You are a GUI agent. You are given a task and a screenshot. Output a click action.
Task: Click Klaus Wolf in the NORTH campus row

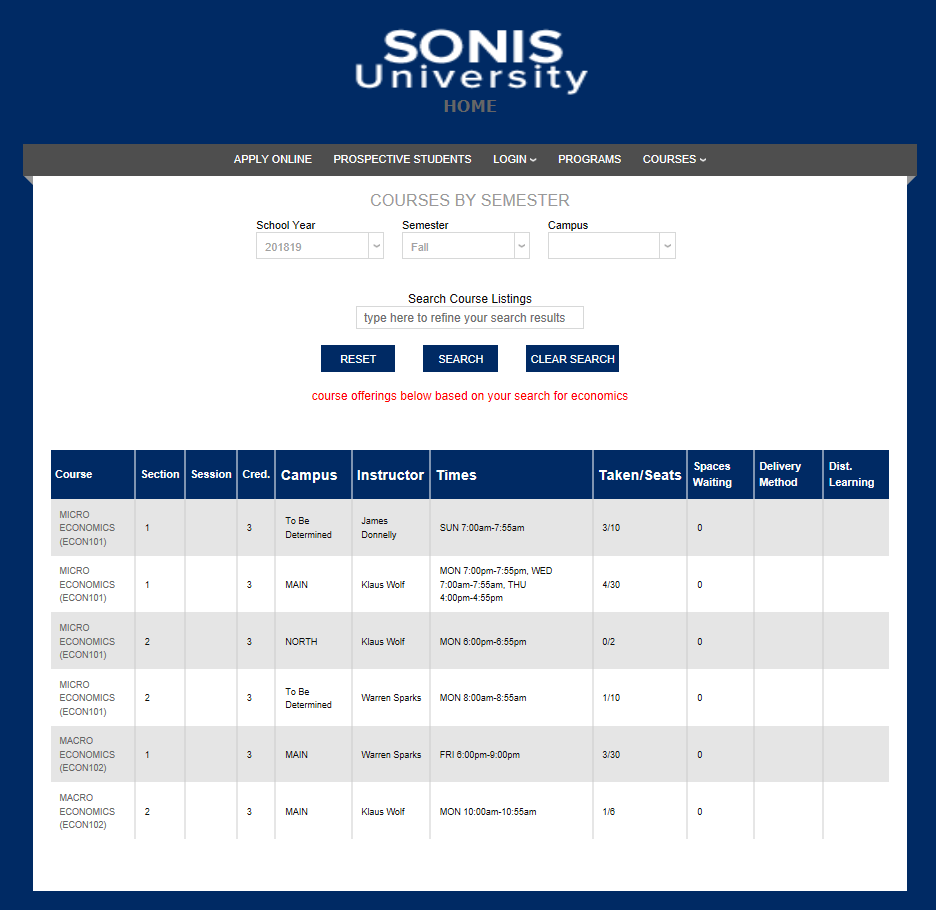(x=383, y=642)
